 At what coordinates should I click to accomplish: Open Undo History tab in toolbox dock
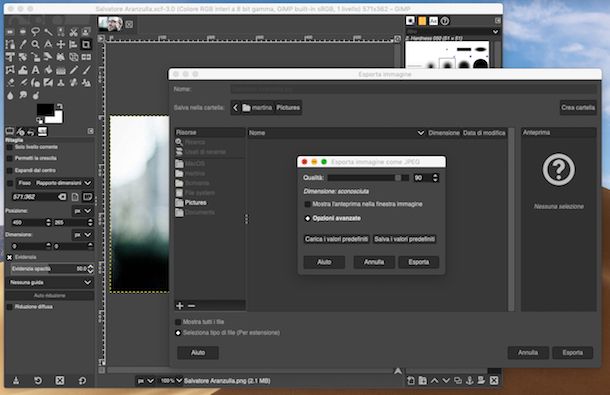point(31,132)
